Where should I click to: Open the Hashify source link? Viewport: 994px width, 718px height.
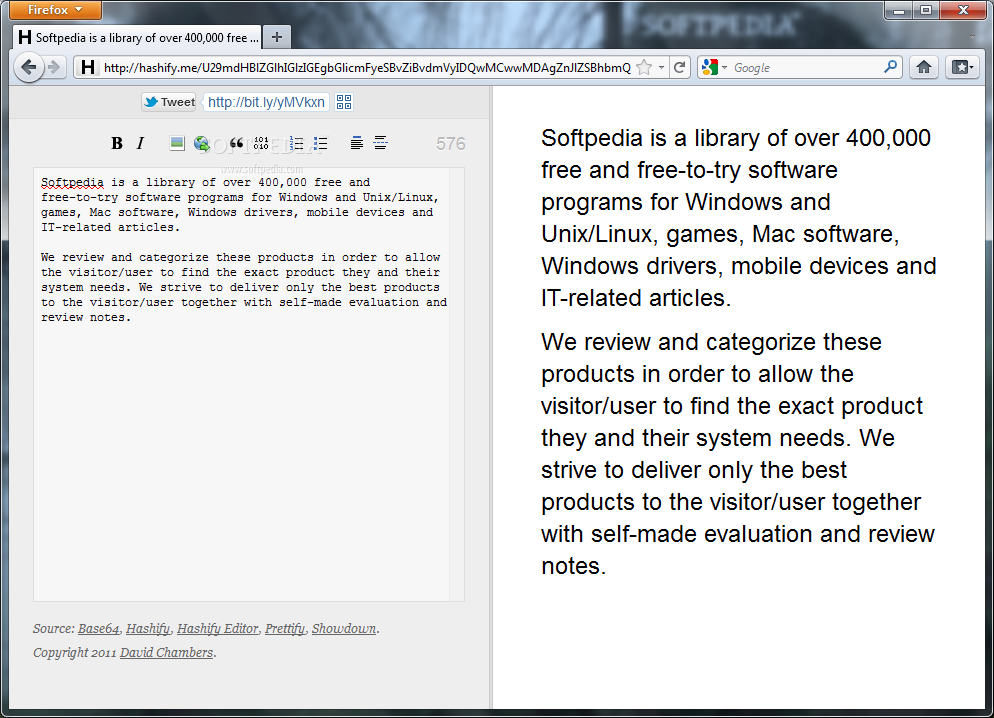[148, 629]
